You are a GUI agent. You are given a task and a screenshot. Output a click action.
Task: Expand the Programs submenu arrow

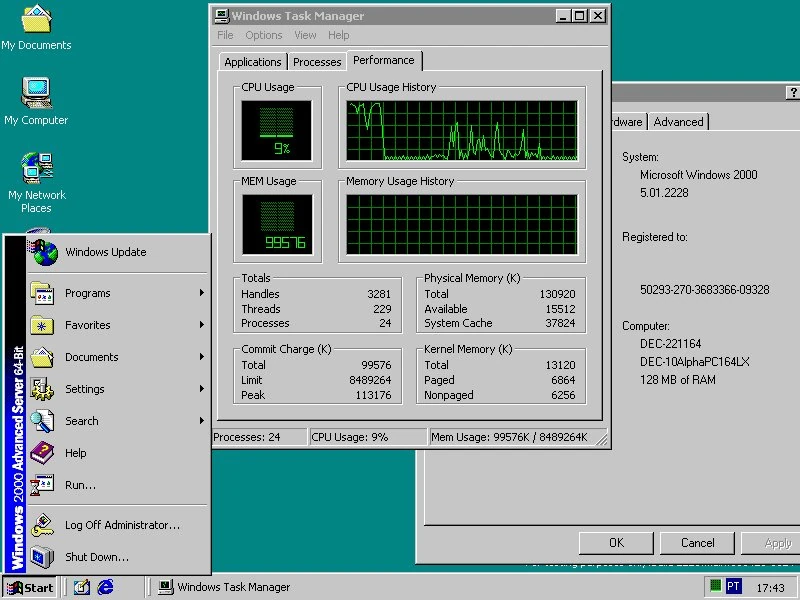click(202, 293)
